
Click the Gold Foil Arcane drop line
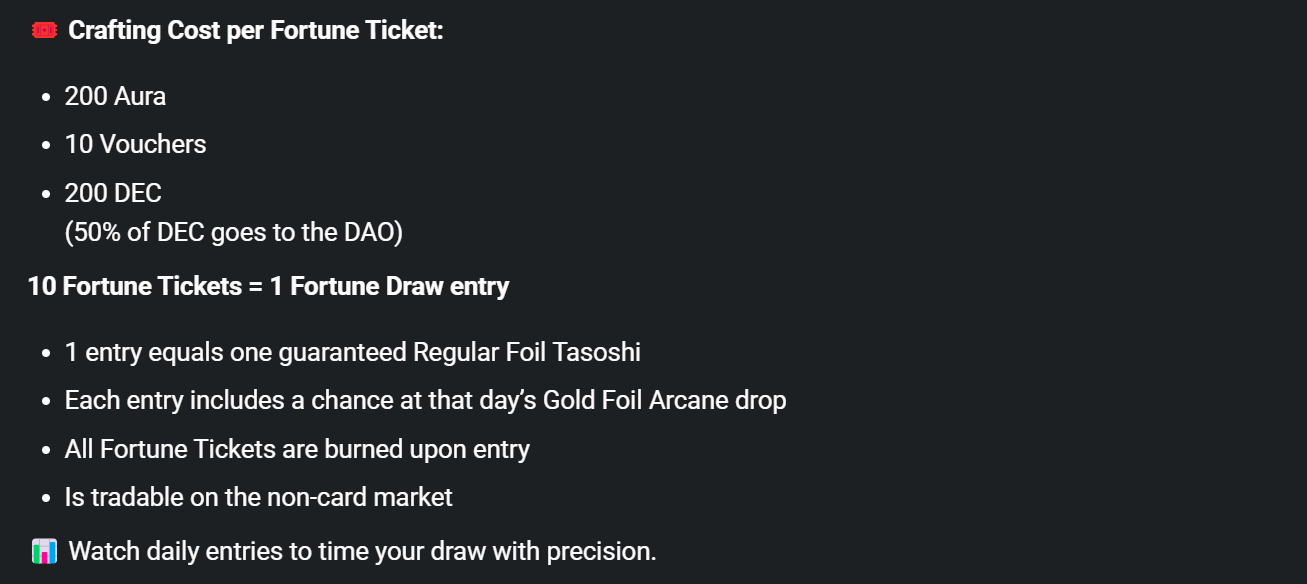pyautogui.click(x=426, y=400)
